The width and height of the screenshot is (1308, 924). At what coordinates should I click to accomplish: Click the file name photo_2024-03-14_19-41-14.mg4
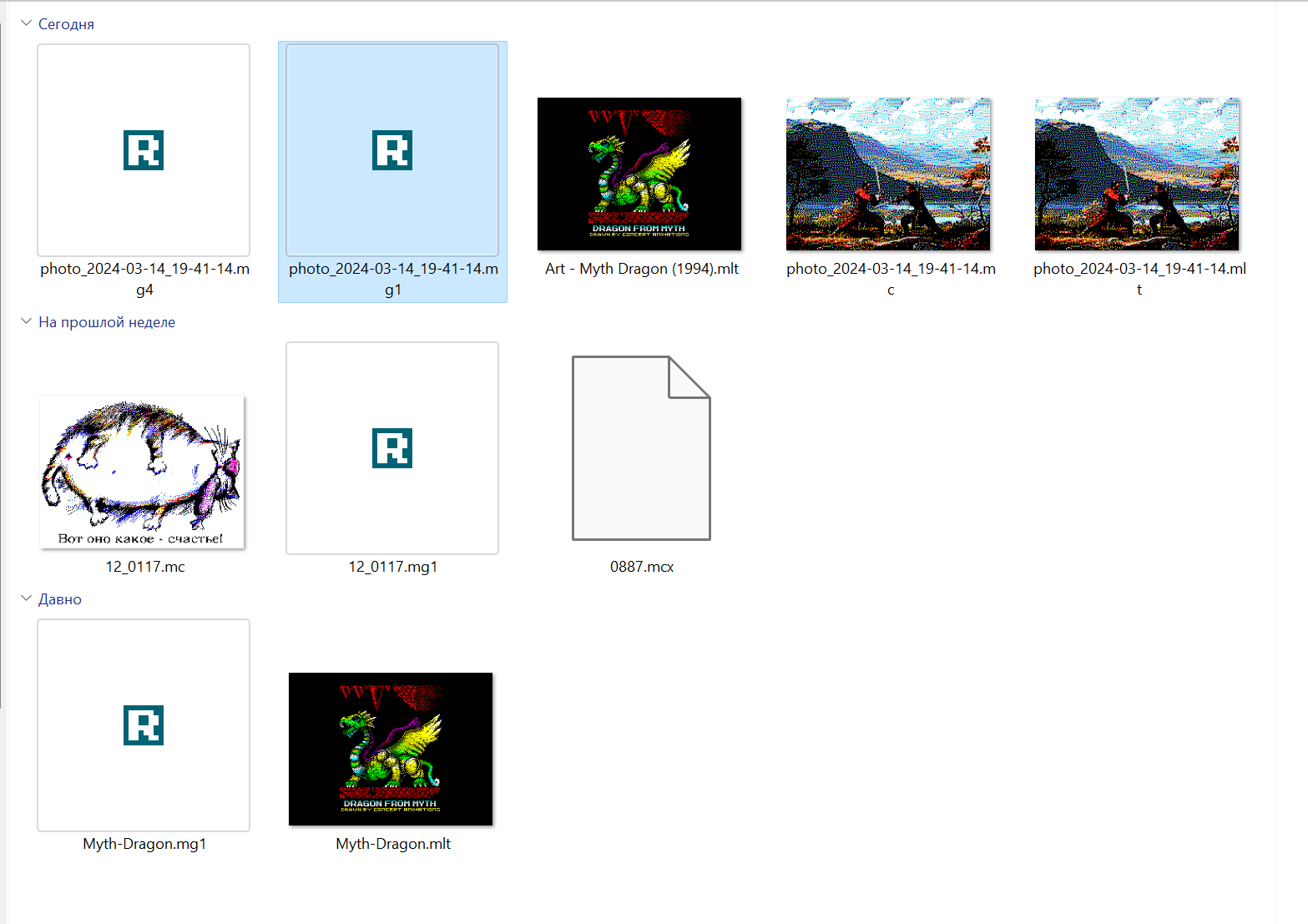point(144,279)
